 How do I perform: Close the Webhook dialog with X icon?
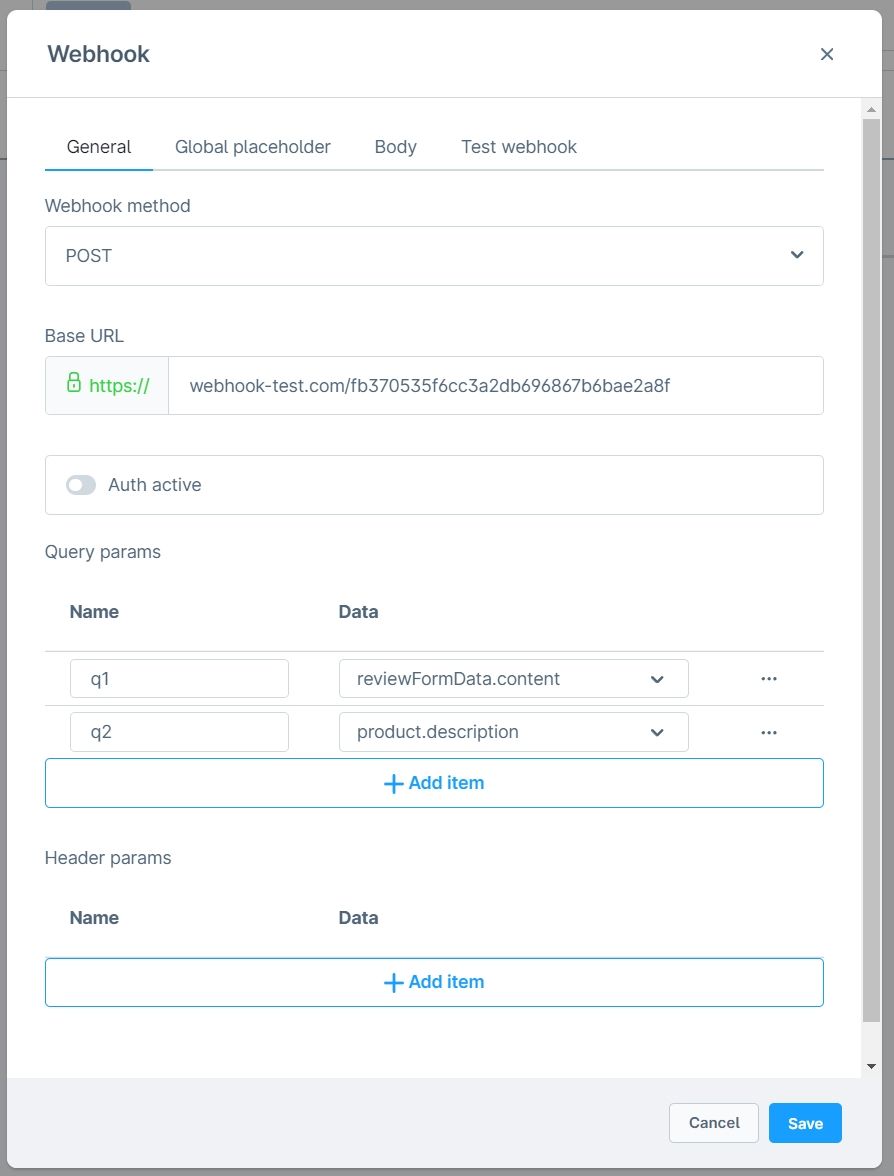[x=826, y=54]
